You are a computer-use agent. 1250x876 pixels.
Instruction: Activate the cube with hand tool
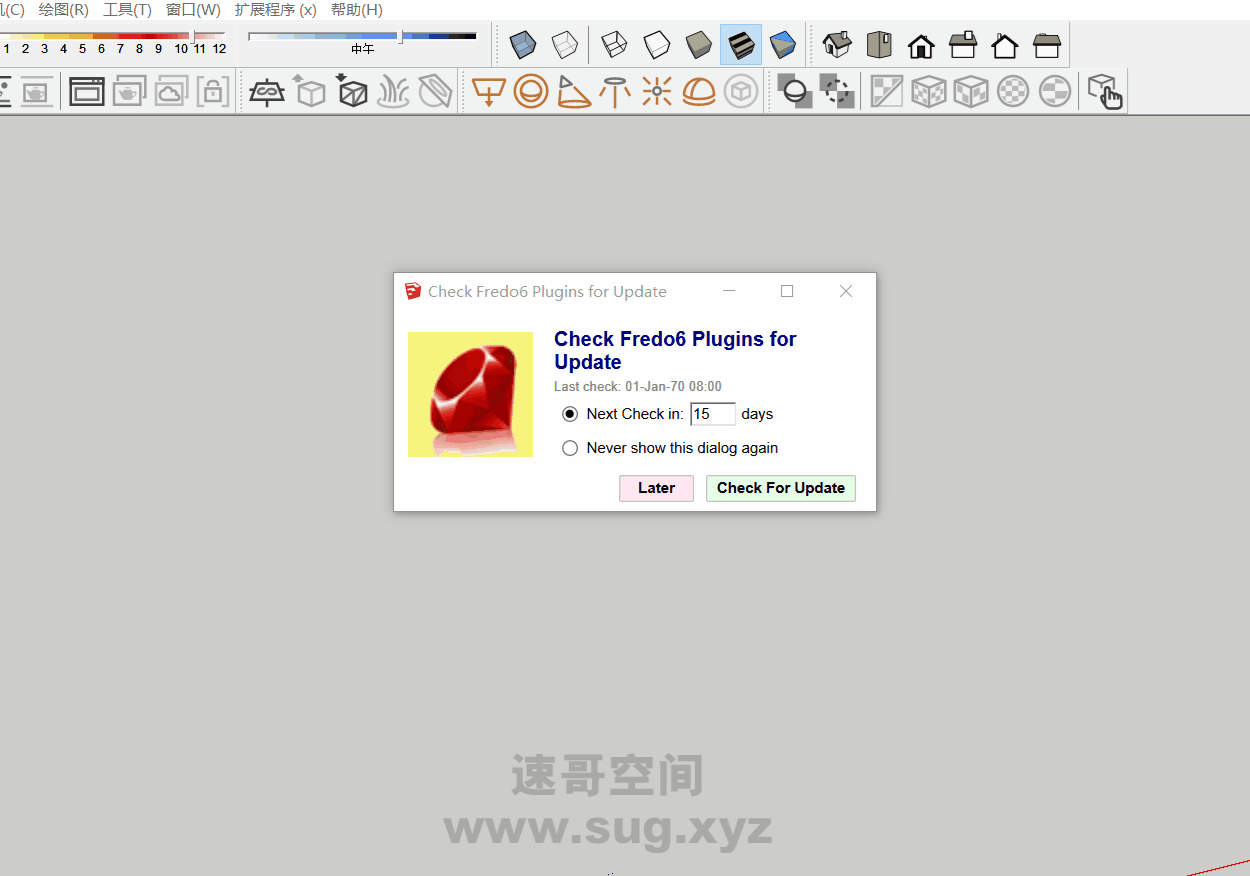tap(1105, 92)
